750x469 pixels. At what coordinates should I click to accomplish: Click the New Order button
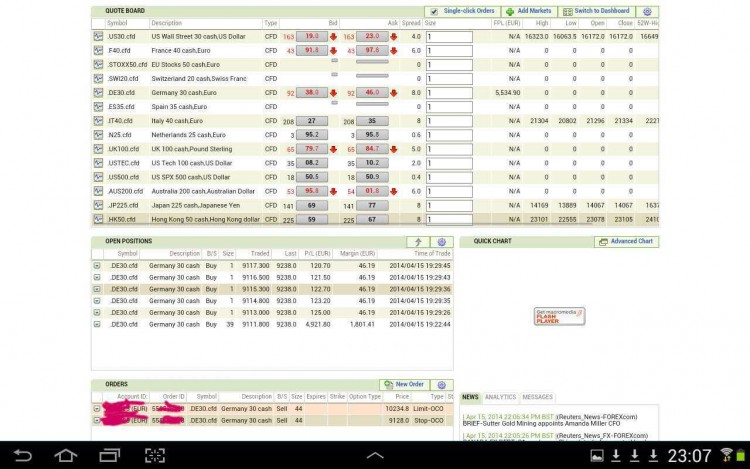click(x=405, y=385)
